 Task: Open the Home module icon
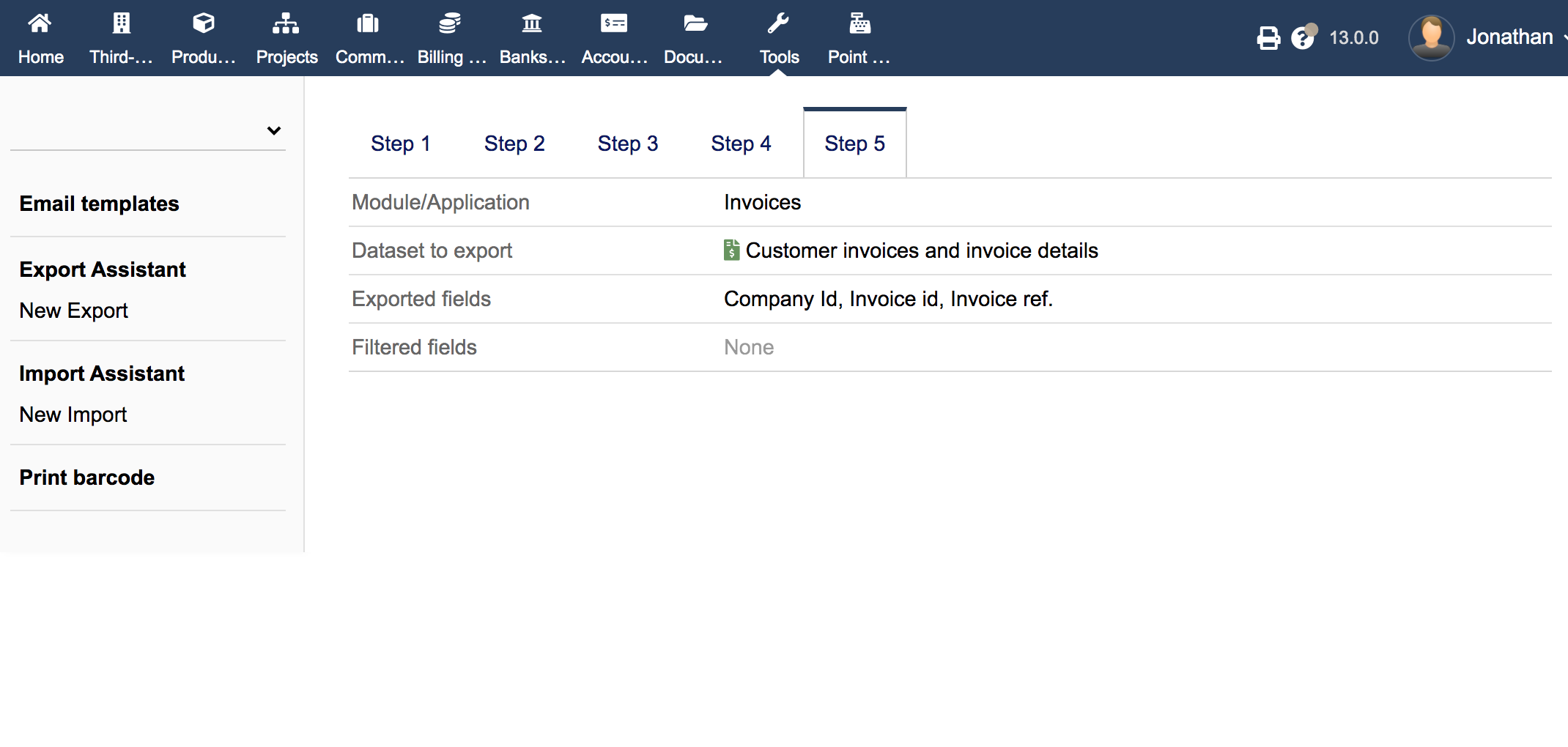(40, 24)
